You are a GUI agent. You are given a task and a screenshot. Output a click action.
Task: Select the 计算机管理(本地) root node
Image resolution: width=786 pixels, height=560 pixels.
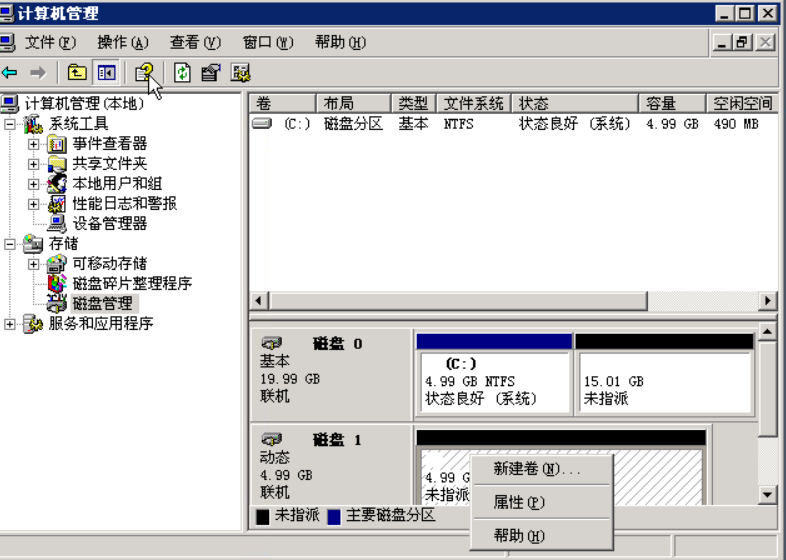(84, 104)
